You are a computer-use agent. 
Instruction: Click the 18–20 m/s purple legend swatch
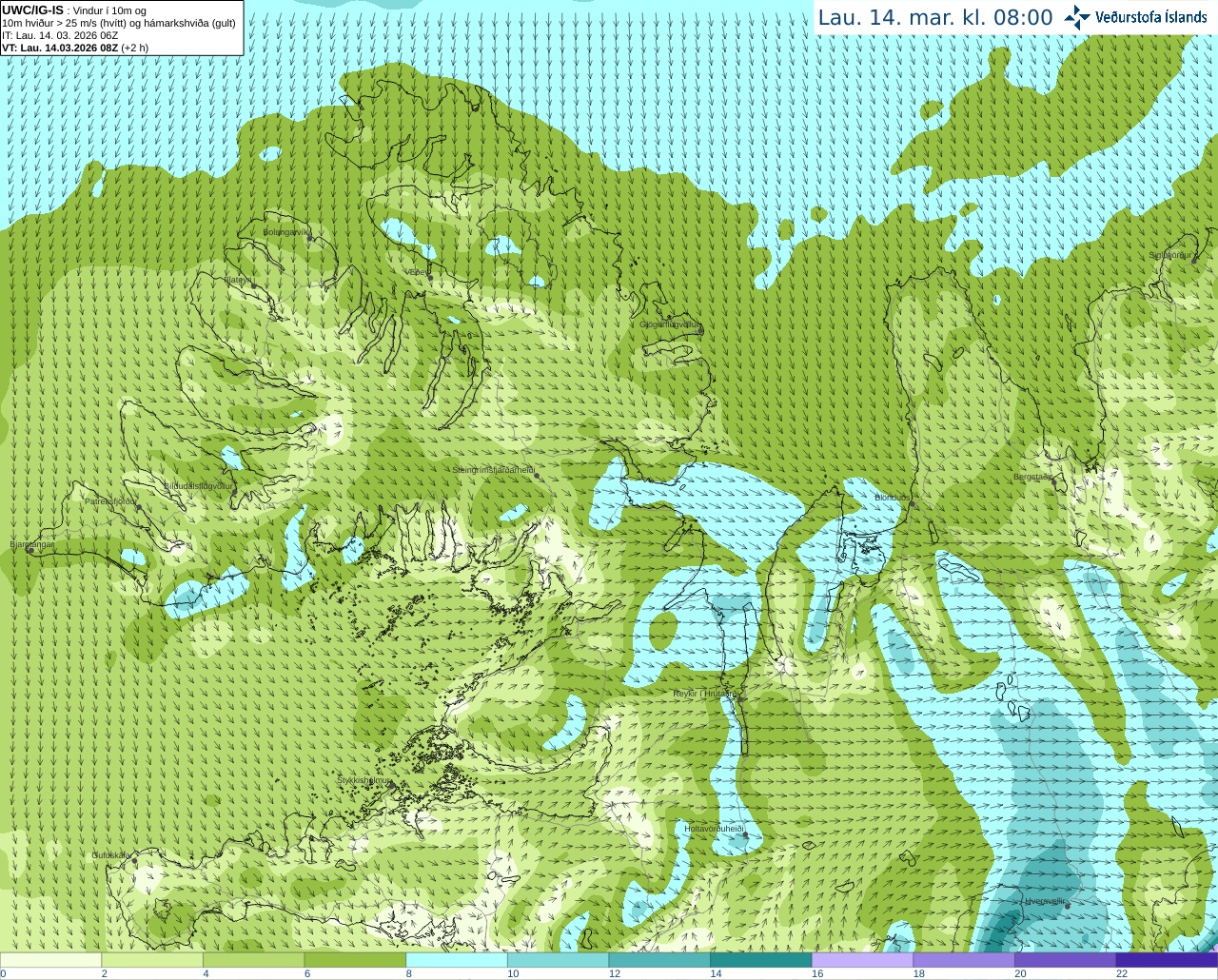coord(964,960)
